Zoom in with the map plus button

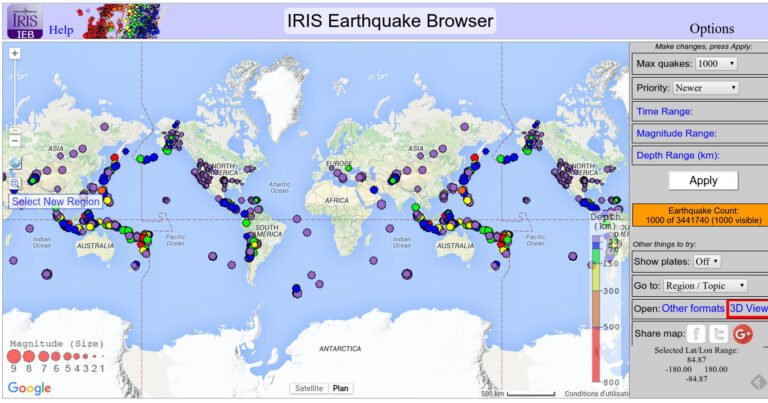(15, 53)
